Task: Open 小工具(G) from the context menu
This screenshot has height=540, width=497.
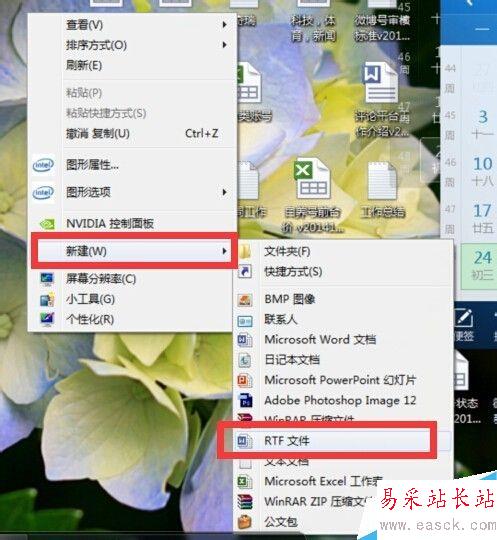Action: (132, 299)
